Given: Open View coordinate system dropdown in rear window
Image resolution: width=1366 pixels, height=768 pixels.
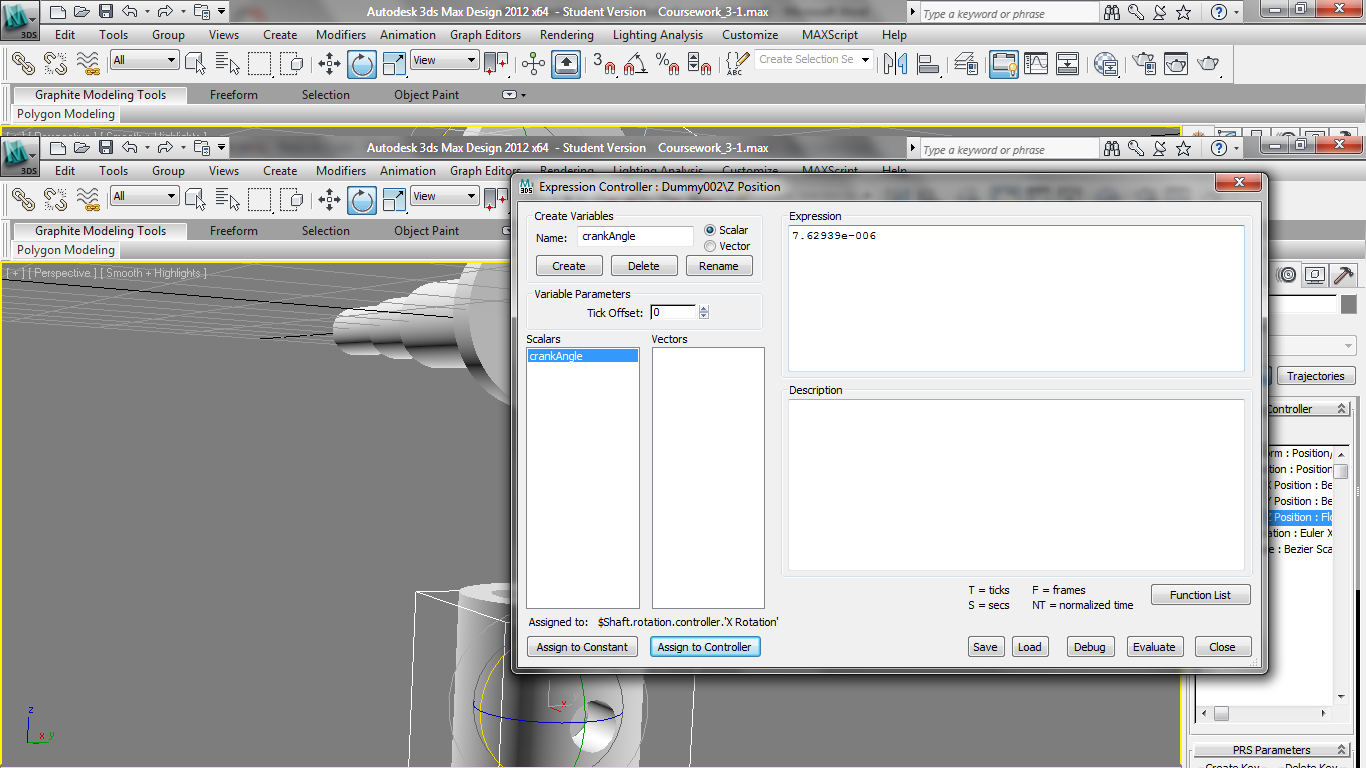Looking at the screenshot, I should click(446, 60).
